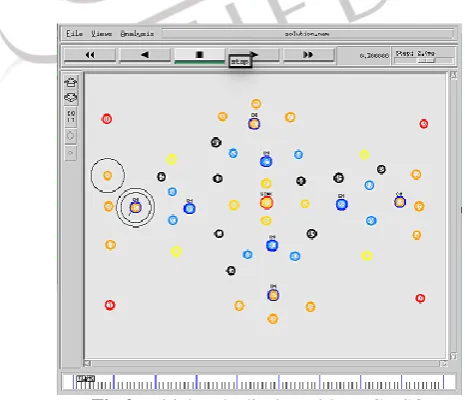Click the TIME marker on the timeline
The height and width of the screenshot is (400, 465).
pos(86,379)
